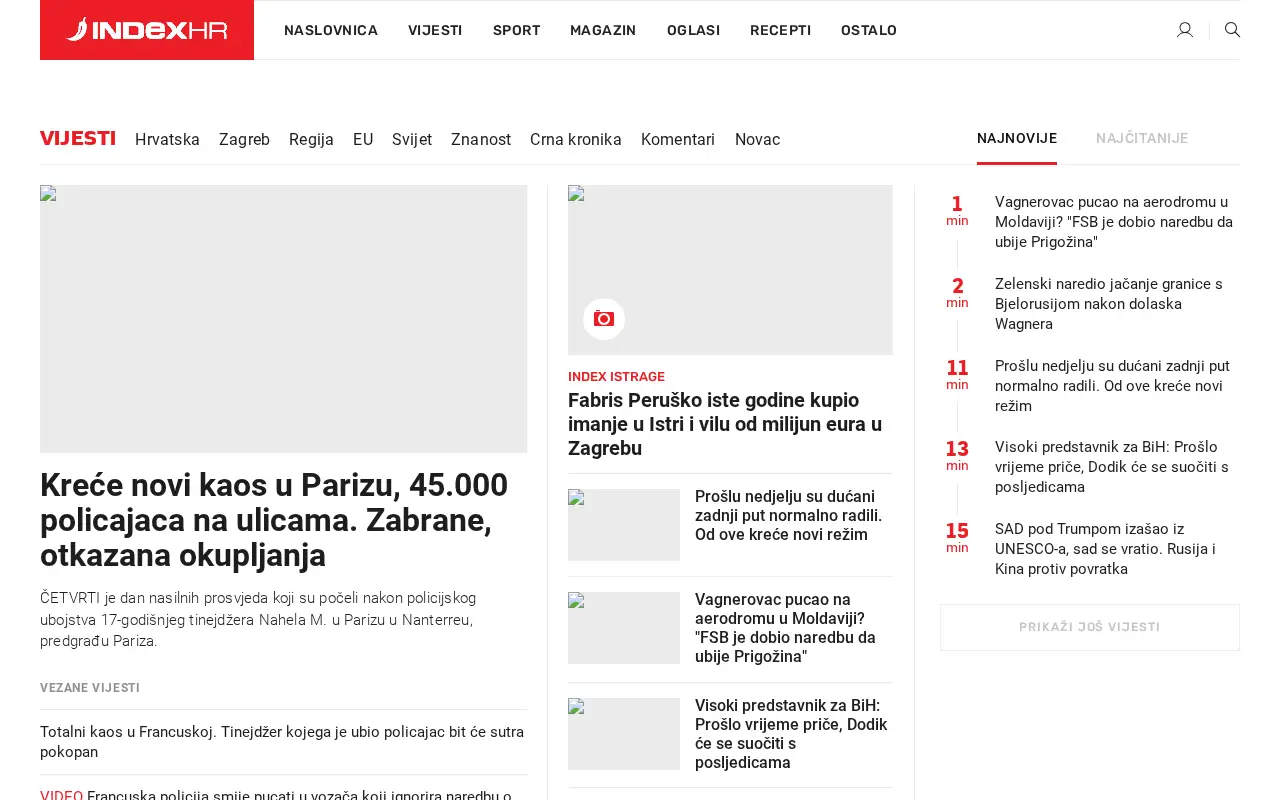Open related story 'Totalni kaos u Francuskoj'
The image size is (1280, 800).
tap(282, 742)
